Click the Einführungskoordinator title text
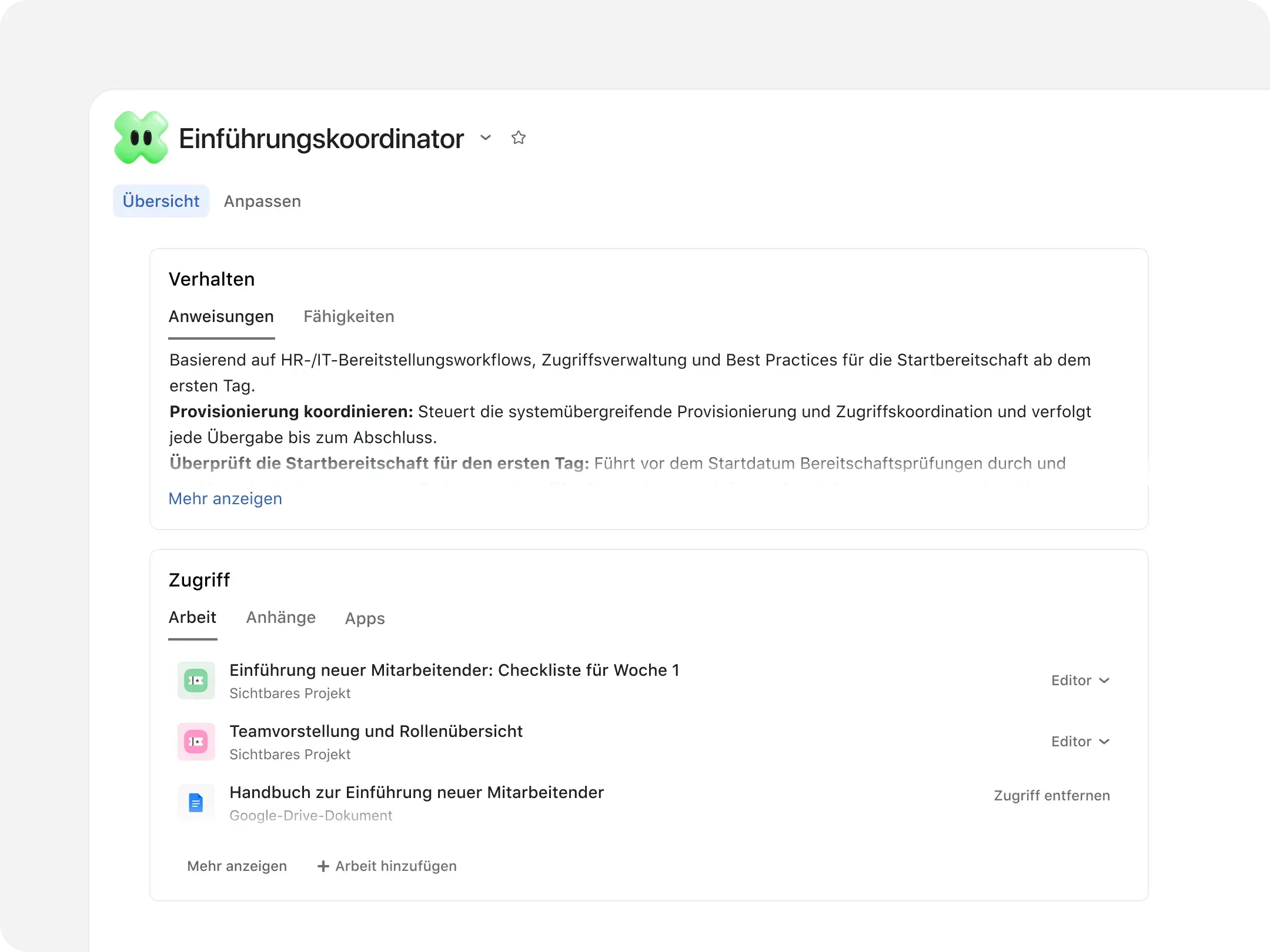The height and width of the screenshot is (952, 1270). tap(321, 139)
